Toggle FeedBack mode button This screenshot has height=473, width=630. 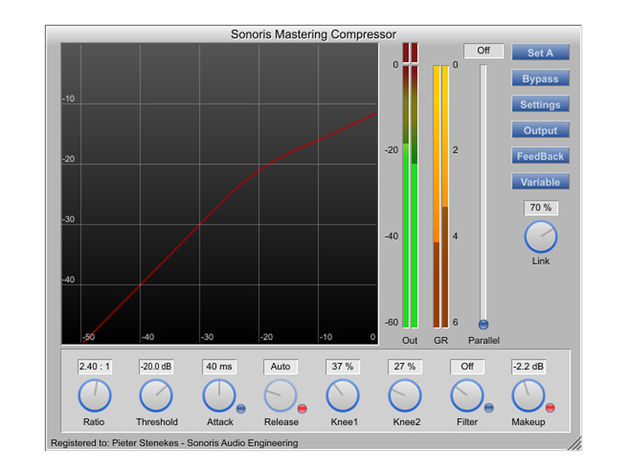540,156
